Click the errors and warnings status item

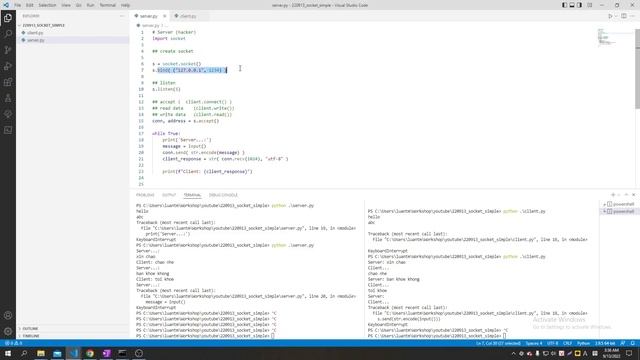tap(13, 343)
